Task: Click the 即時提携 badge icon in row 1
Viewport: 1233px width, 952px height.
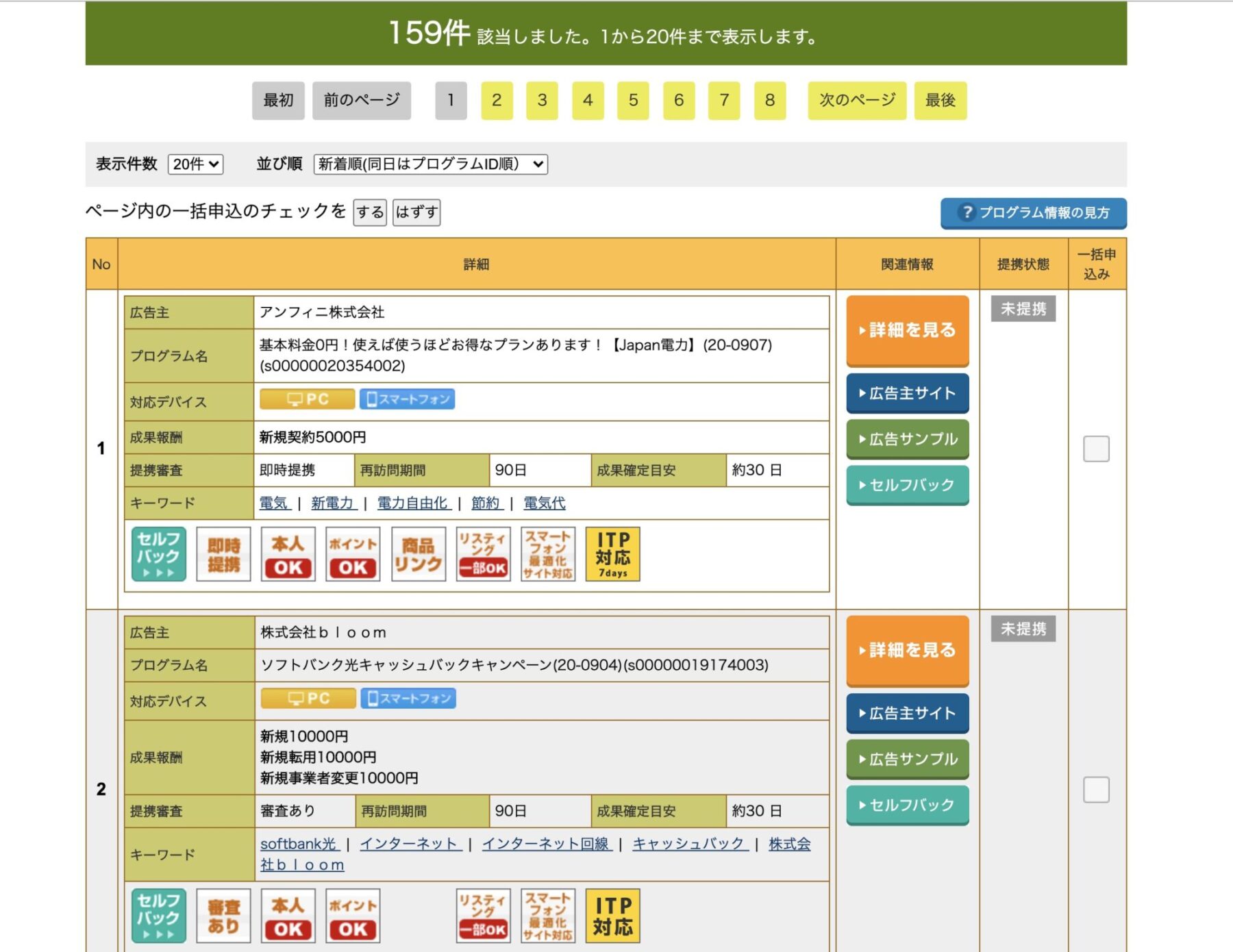Action: click(x=223, y=554)
